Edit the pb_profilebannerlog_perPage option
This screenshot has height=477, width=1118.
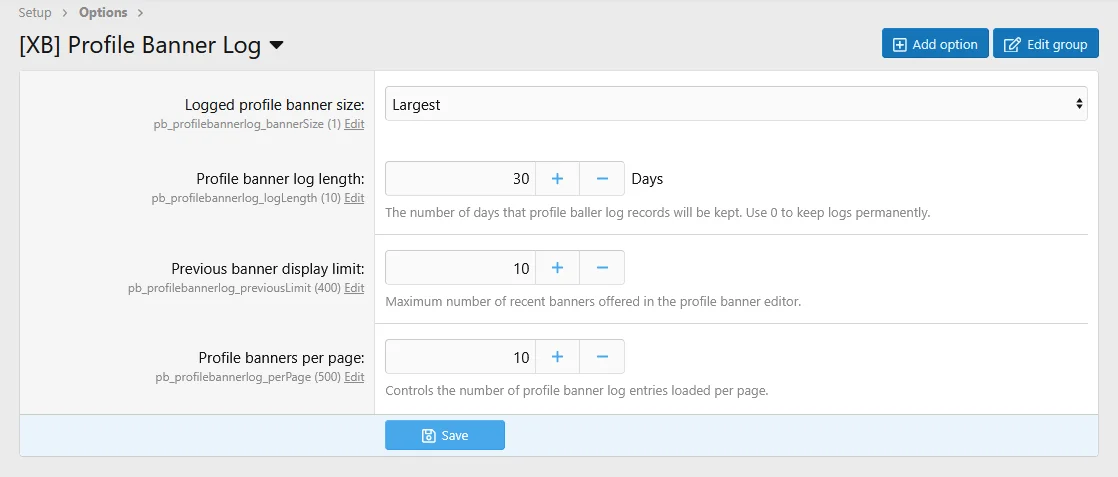pos(354,377)
